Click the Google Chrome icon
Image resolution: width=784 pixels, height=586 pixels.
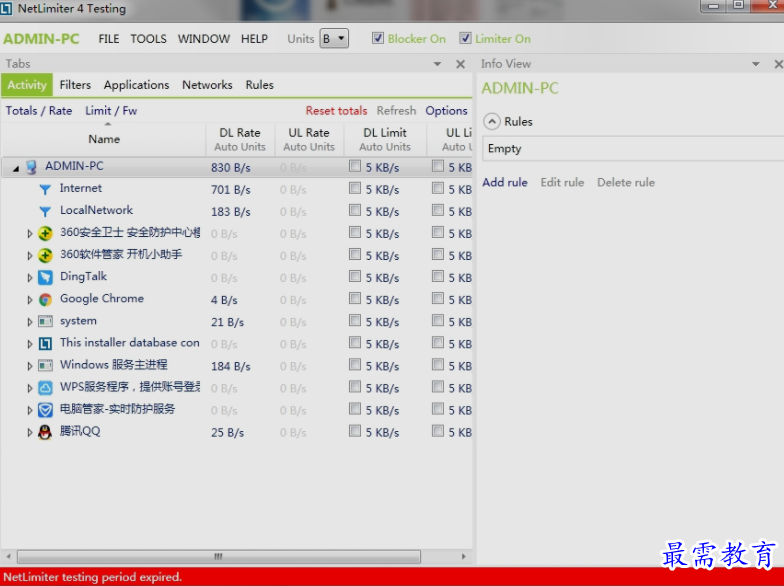[45, 300]
